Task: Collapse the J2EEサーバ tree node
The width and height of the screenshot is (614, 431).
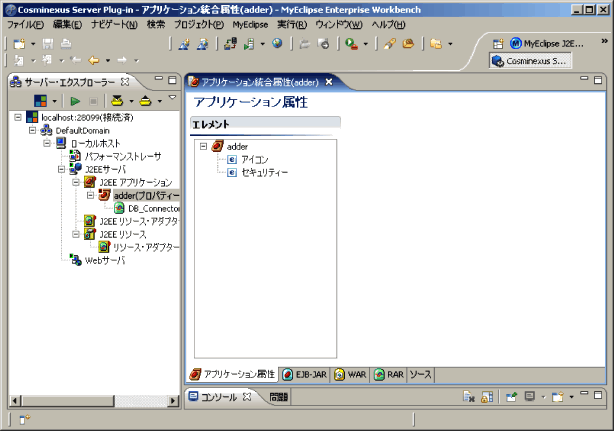Action: pyautogui.click(x=61, y=170)
